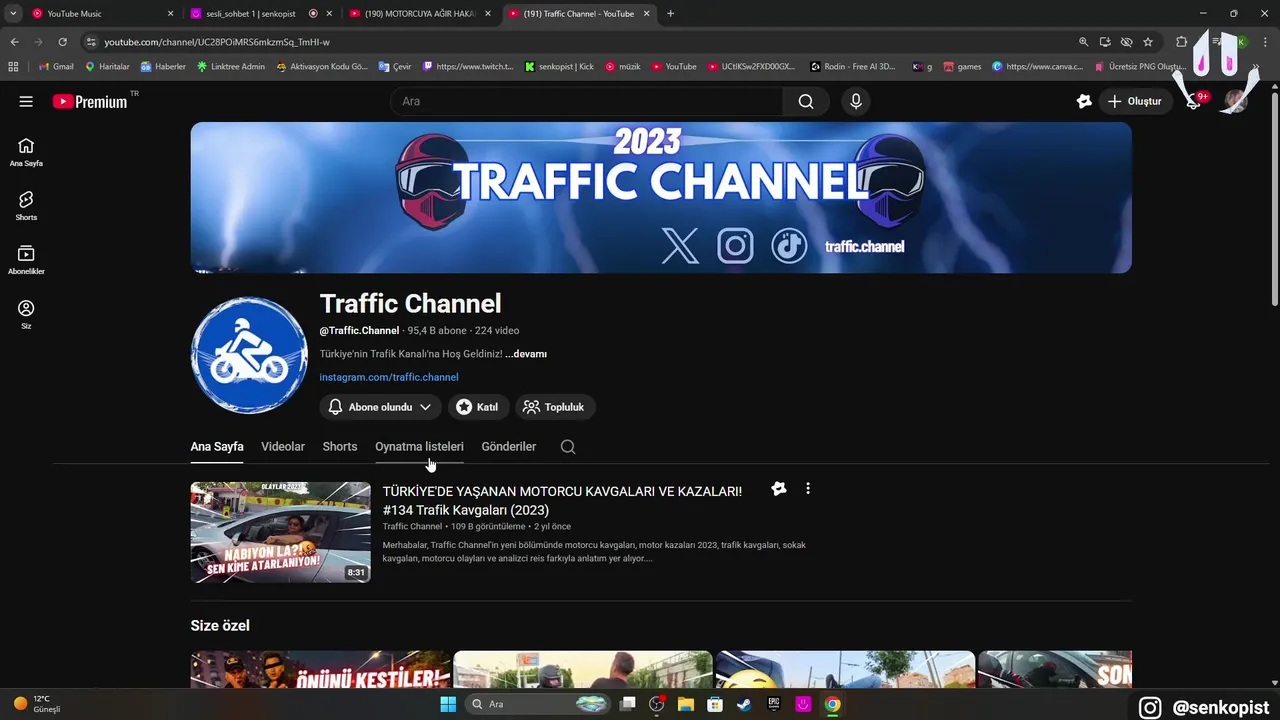Image resolution: width=1280 pixels, height=720 pixels.
Task: Launch Epic Games from the taskbar
Action: click(x=773, y=704)
